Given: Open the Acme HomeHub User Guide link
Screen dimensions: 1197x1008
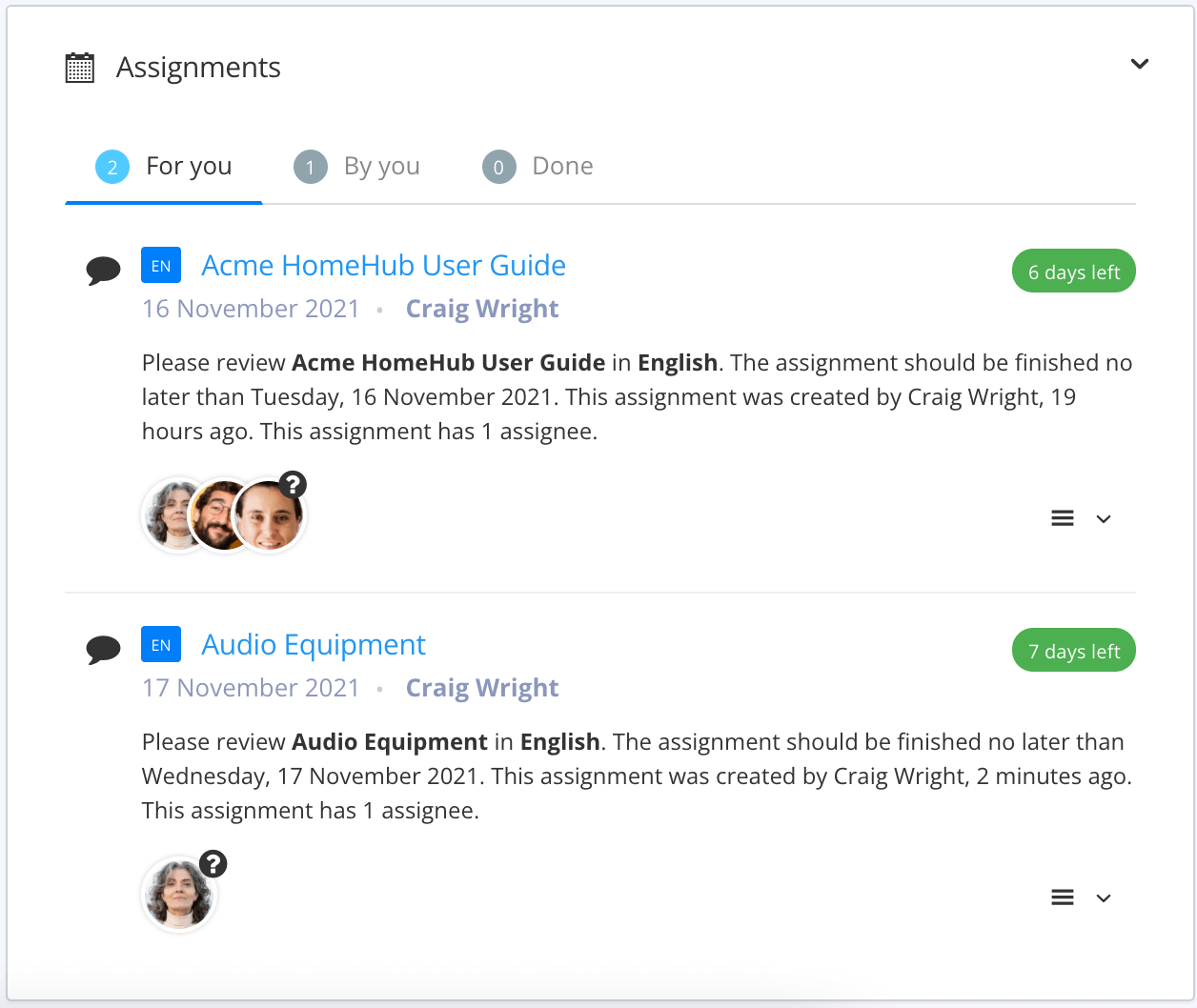Looking at the screenshot, I should pos(382,265).
